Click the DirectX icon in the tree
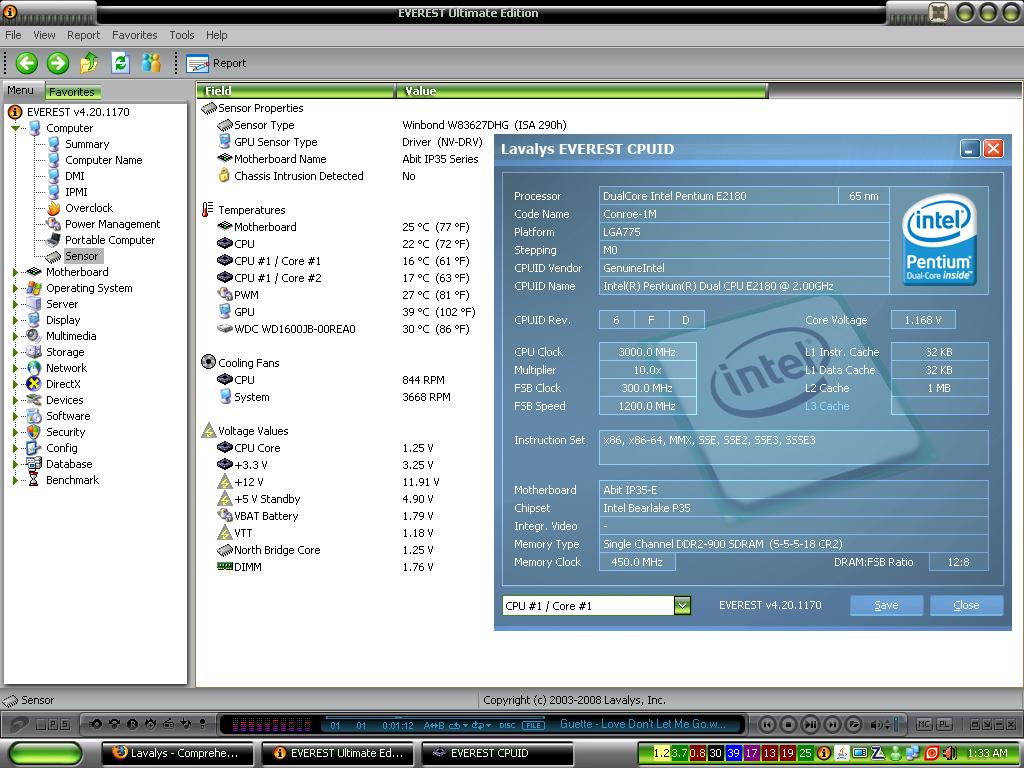The width and height of the screenshot is (1024, 768). tap(34, 384)
